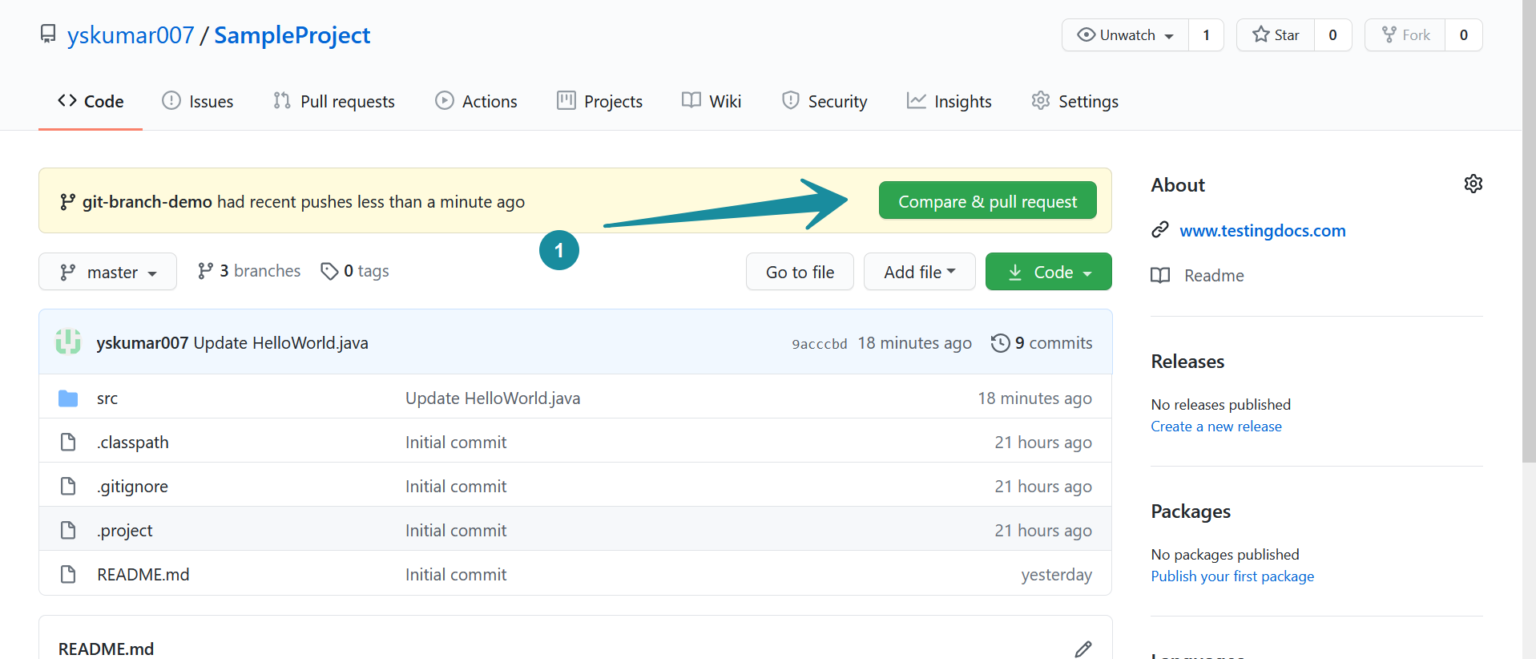
Task: Click the commit hash 9acccbd
Action: tap(819, 342)
